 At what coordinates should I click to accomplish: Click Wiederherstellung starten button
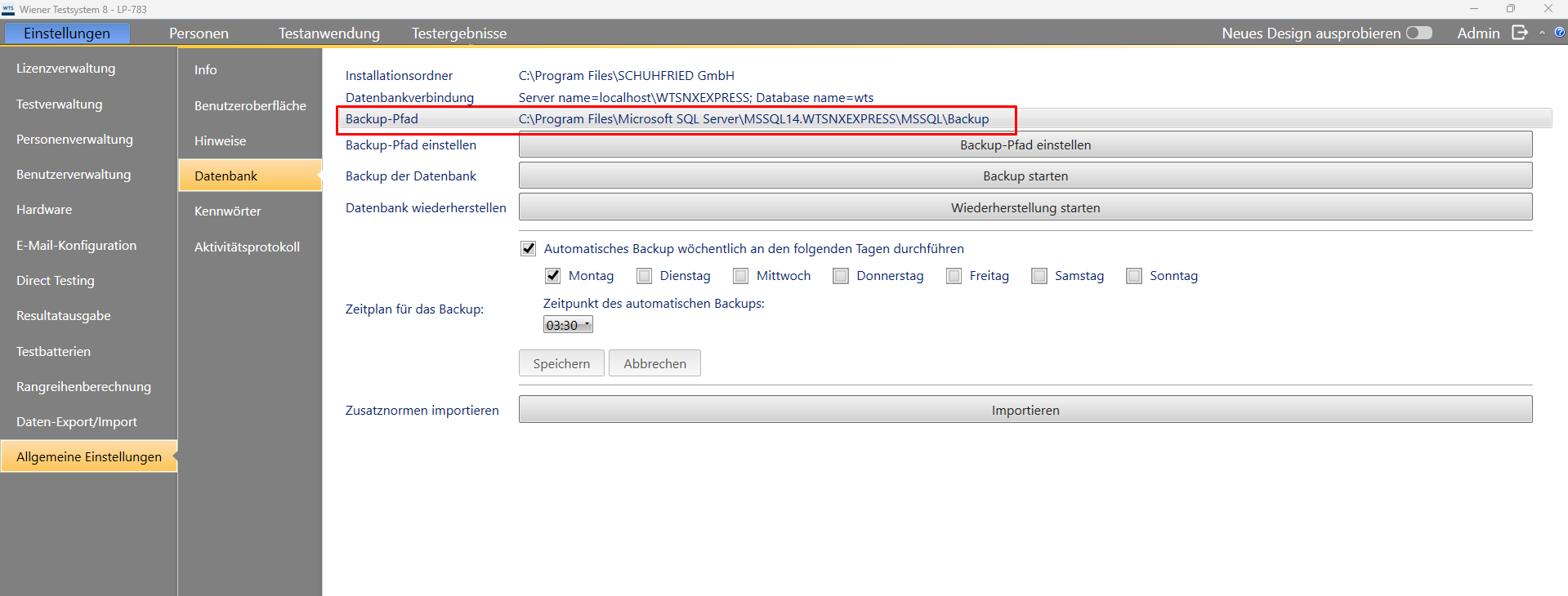point(1025,207)
